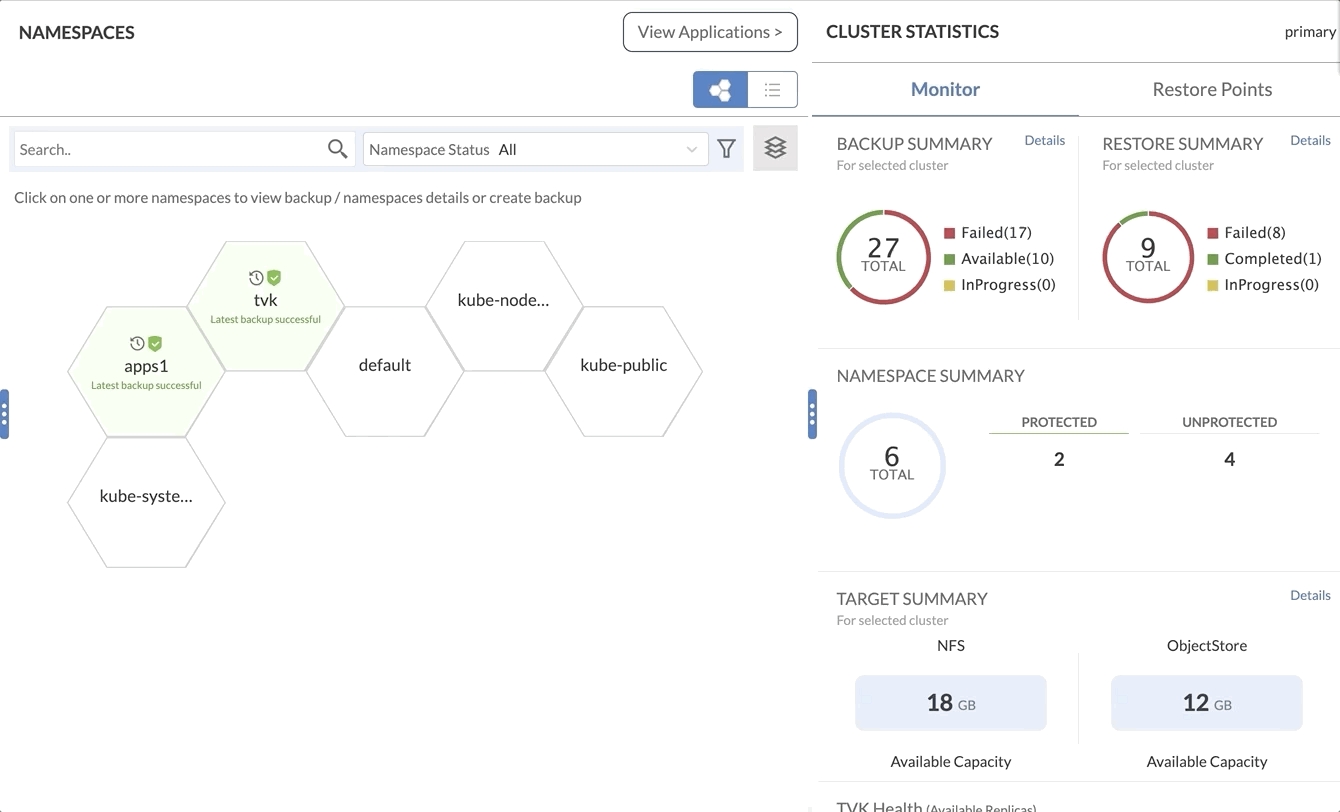Open Backup Summary Details link
Image resolution: width=1340 pixels, height=812 pixels.
click(x=1044, y=141)
